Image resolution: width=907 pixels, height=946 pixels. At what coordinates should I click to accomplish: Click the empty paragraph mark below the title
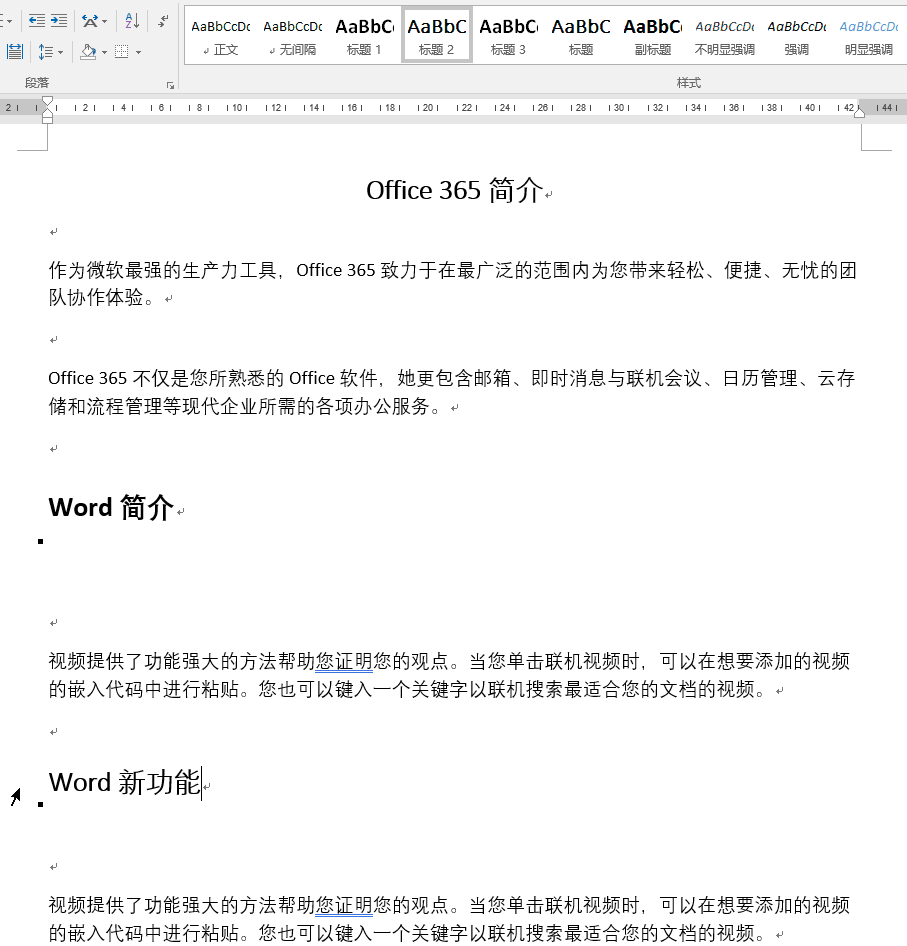click(x=54, y=232)
